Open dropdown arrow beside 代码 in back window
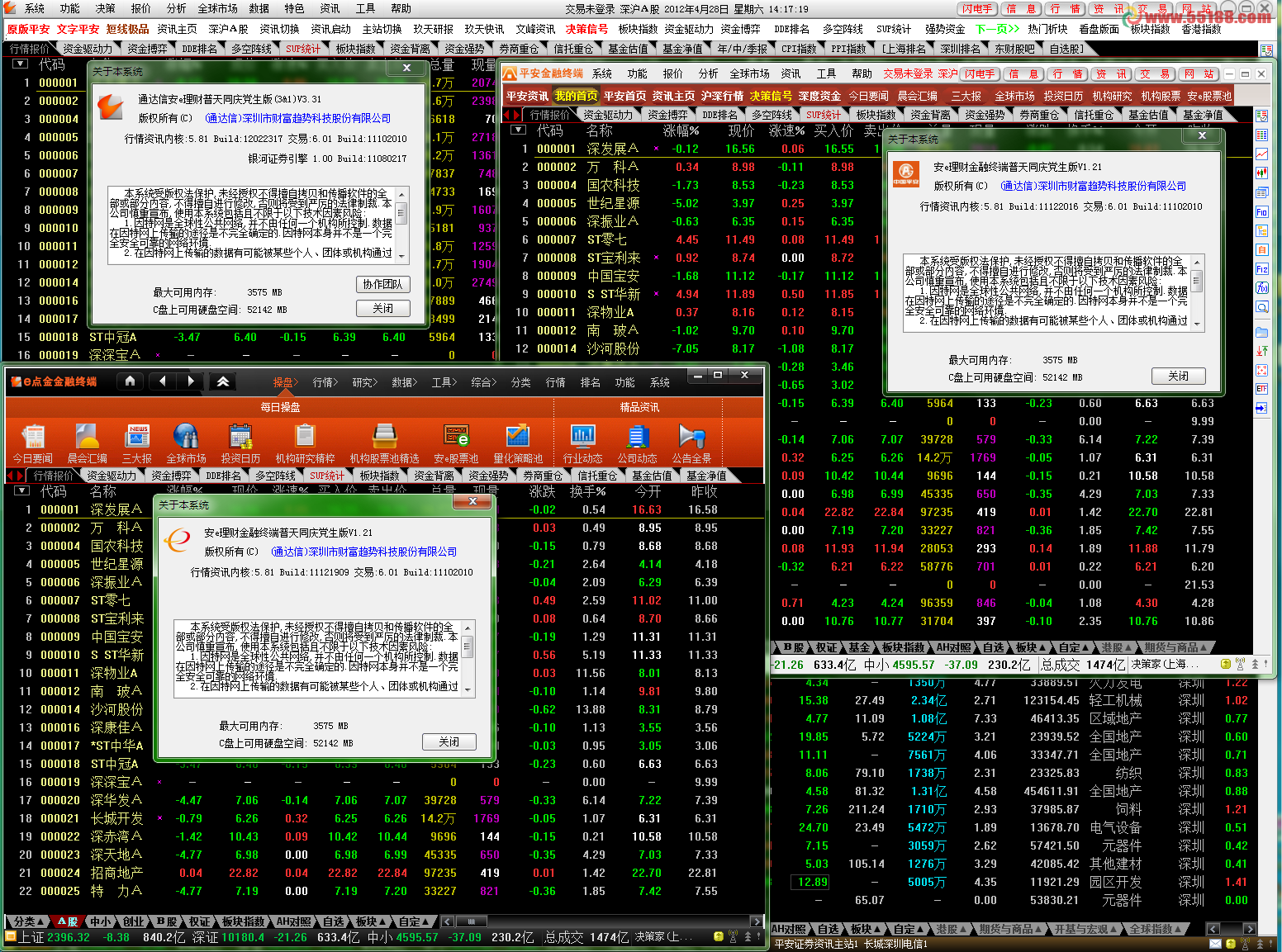This screenshot has width=1282, height=952. [x=20, y=64]
